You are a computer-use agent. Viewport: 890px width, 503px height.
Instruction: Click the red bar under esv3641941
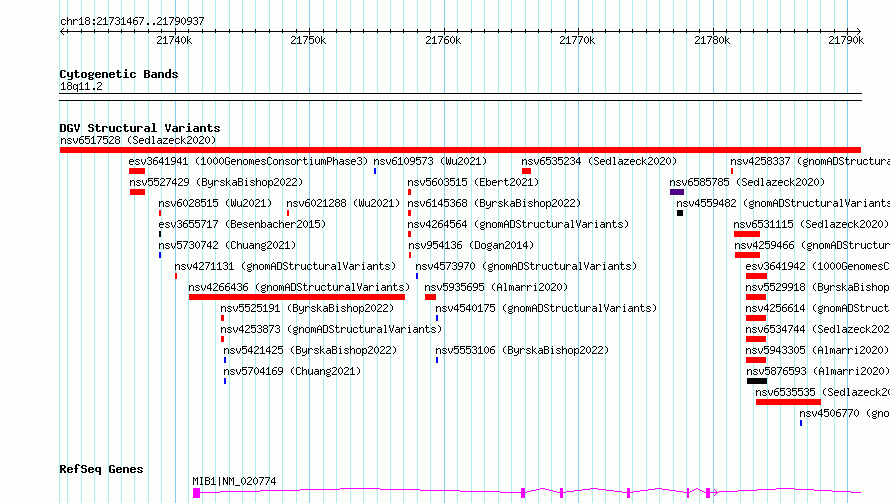[x=137, y=171]
